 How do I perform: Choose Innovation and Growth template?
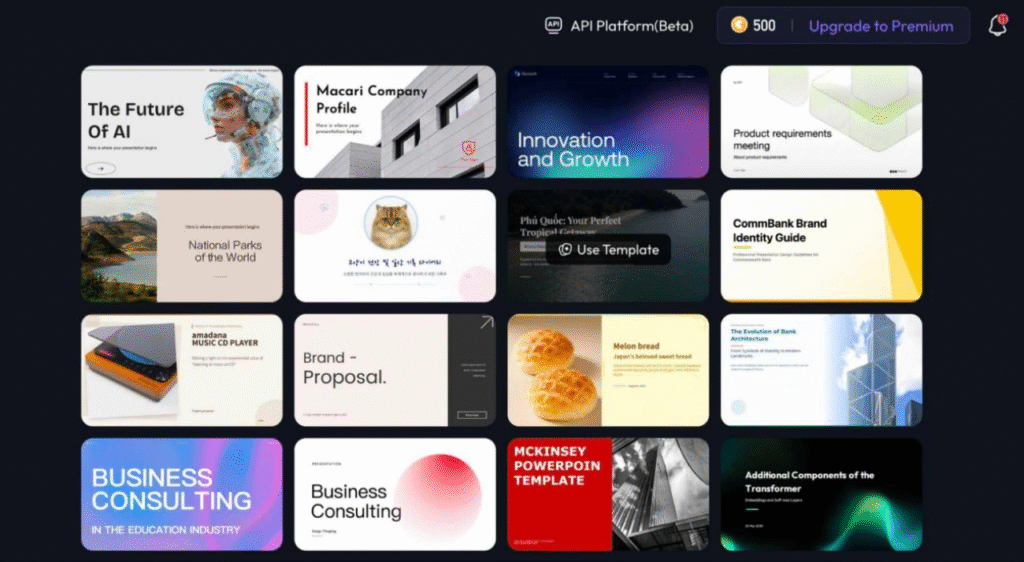click(608, 121)
